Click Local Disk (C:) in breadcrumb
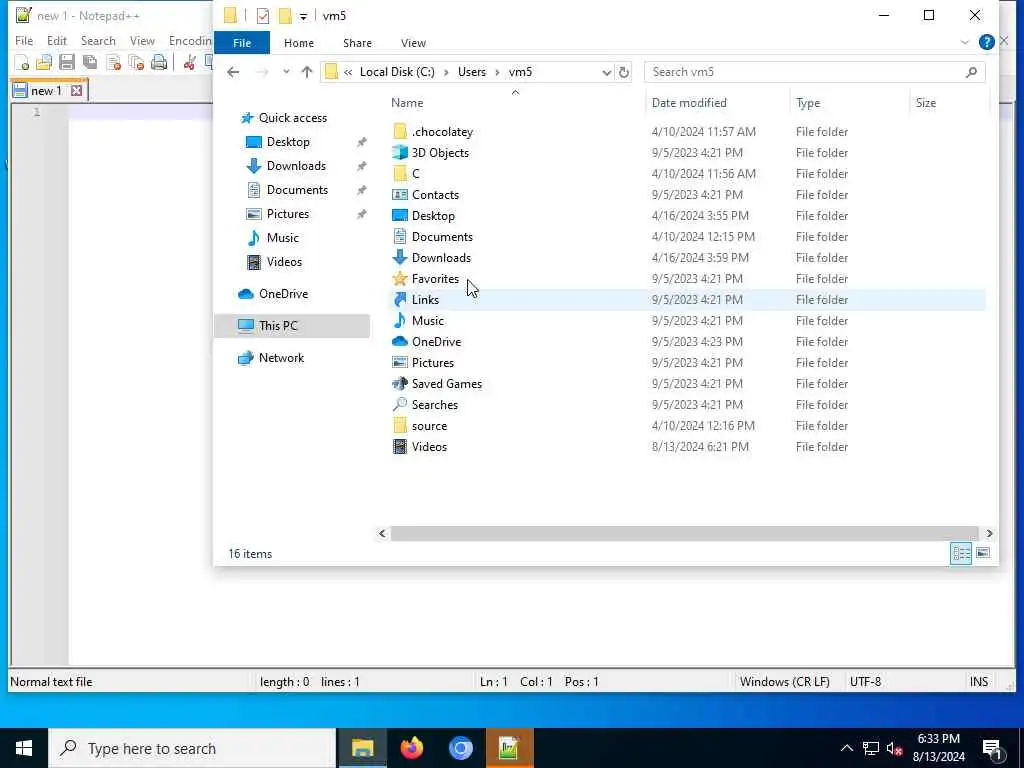Viewport: 1024px width, 768px height. [x=397, y=72]
